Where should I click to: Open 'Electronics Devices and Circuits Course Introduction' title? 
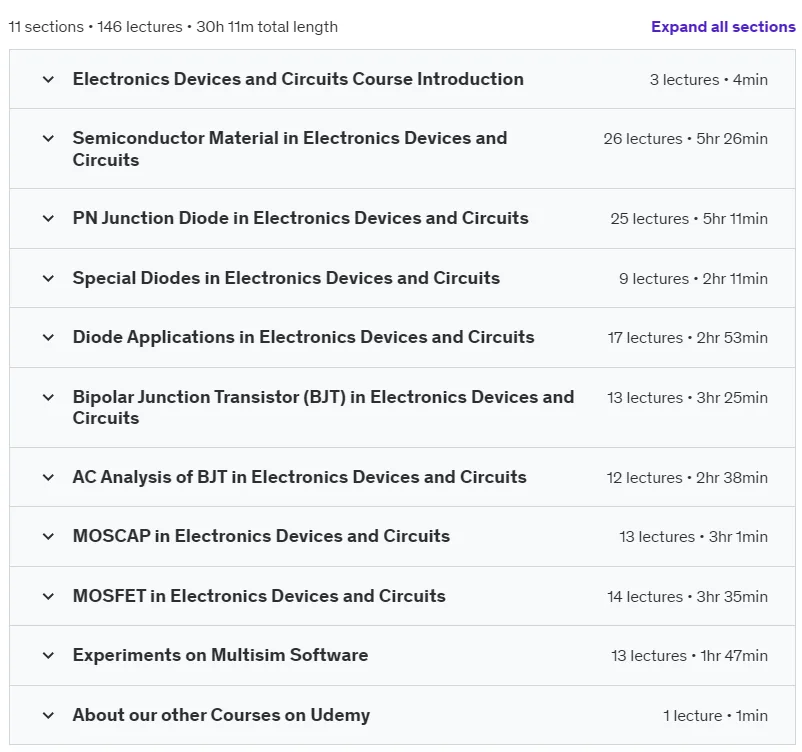click(x=298, y=79)
